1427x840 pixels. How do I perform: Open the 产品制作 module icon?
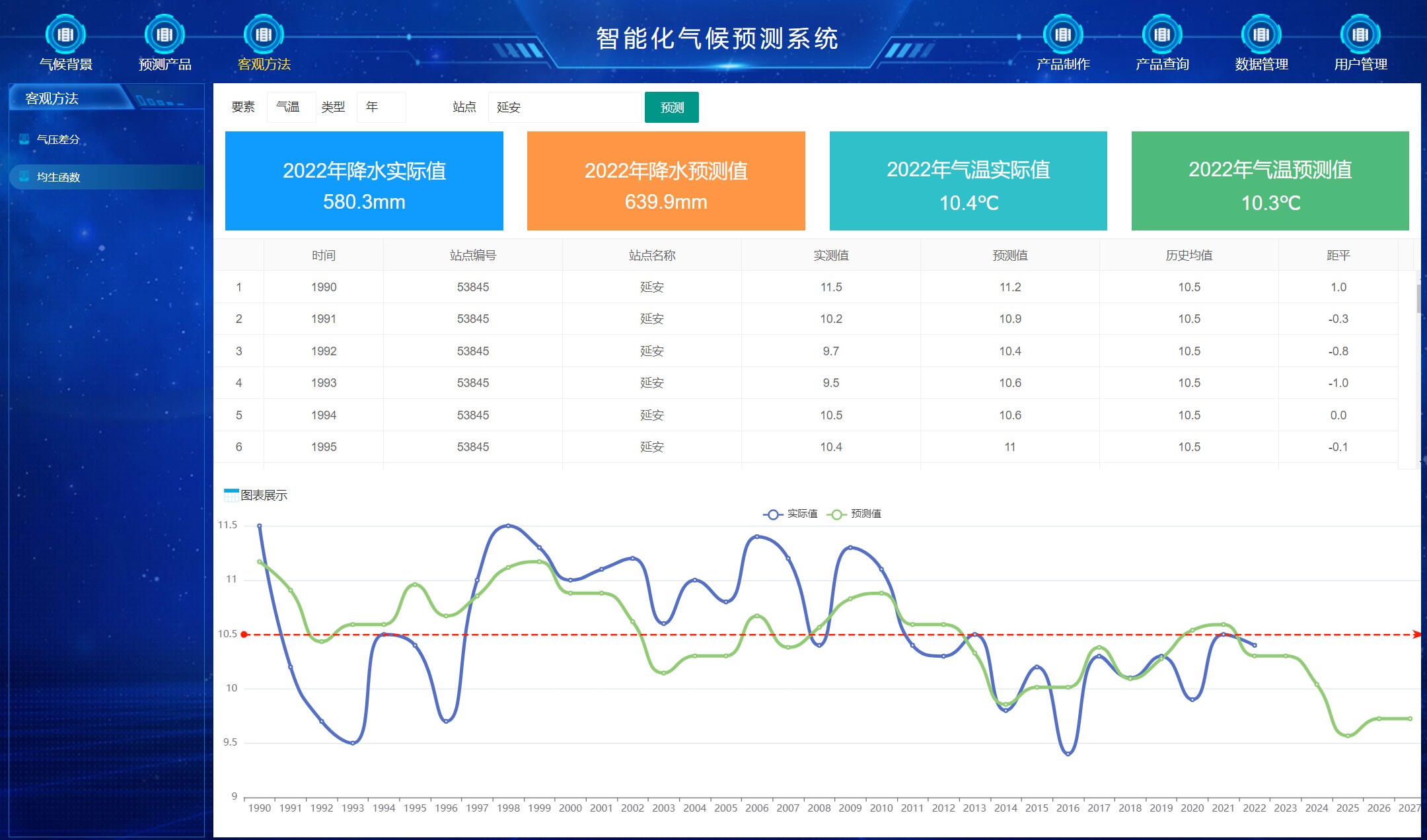pyautogui.click(x=1063, y=34)
